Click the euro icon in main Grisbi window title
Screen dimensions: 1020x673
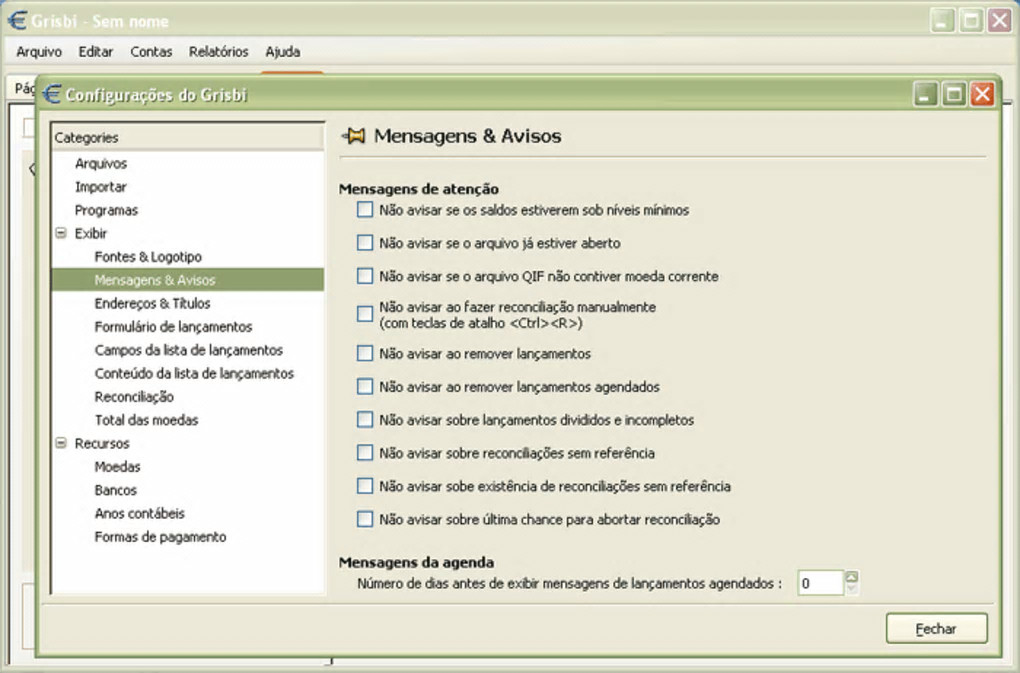click(x=17, y=20)
